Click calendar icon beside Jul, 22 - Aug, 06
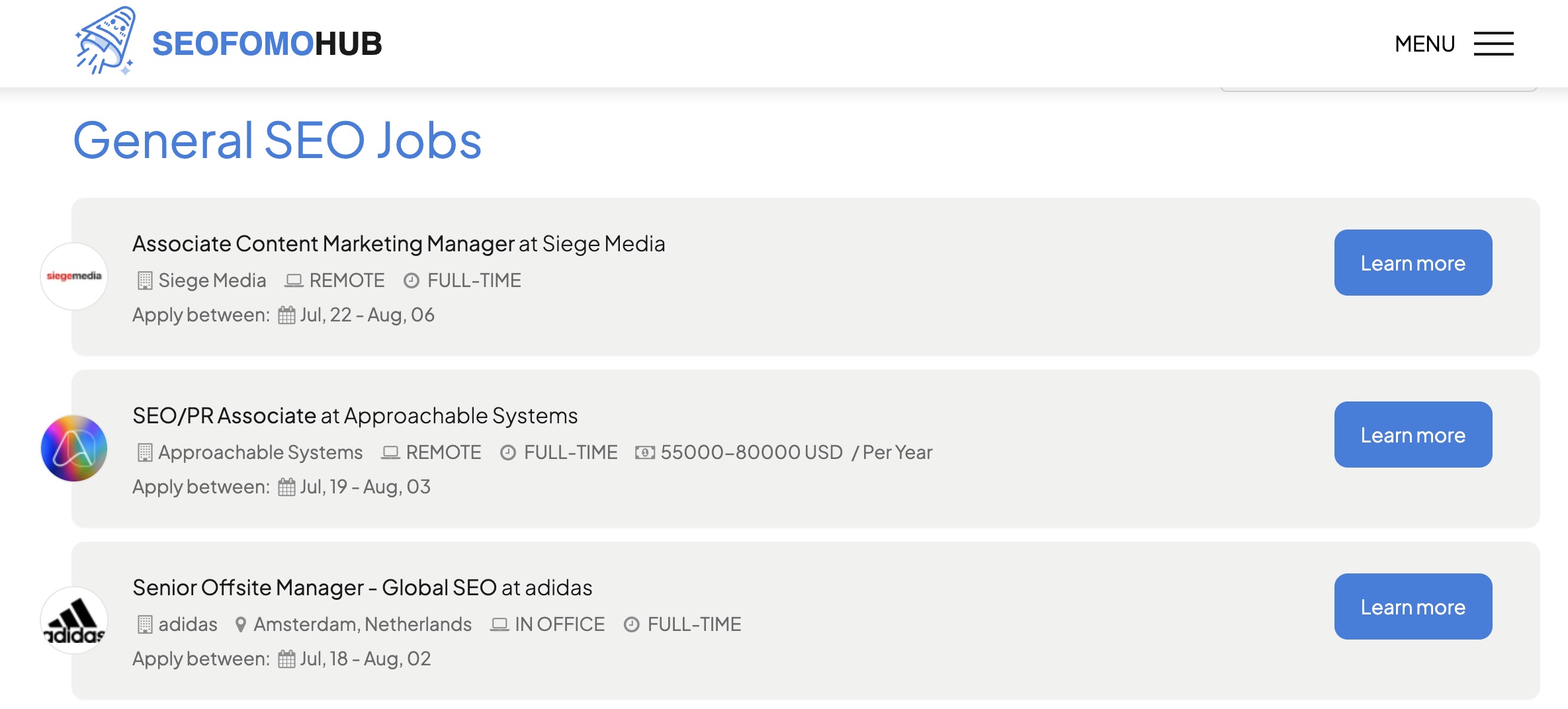Viewport: 1568px width, 709px height. tap(286, 315)
